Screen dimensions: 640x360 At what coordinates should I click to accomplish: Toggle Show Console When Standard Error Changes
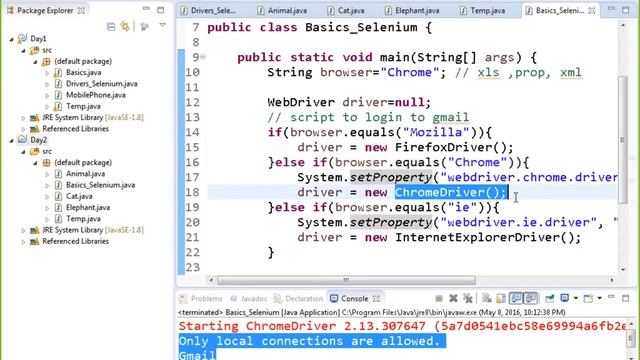pos(531,298)
